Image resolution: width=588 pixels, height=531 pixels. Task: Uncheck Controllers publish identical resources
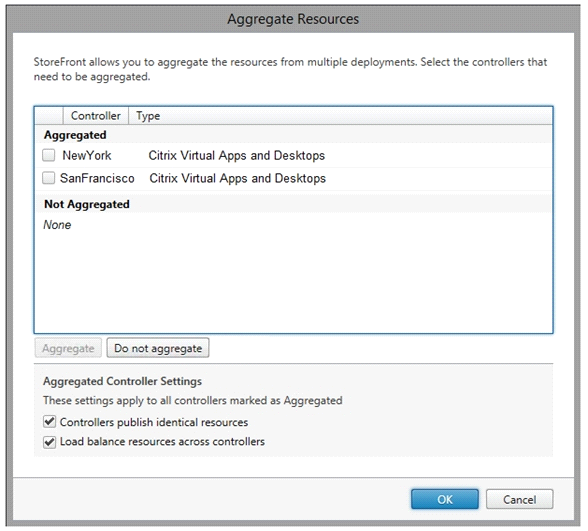pyautogui.click(x=50, y=422)
